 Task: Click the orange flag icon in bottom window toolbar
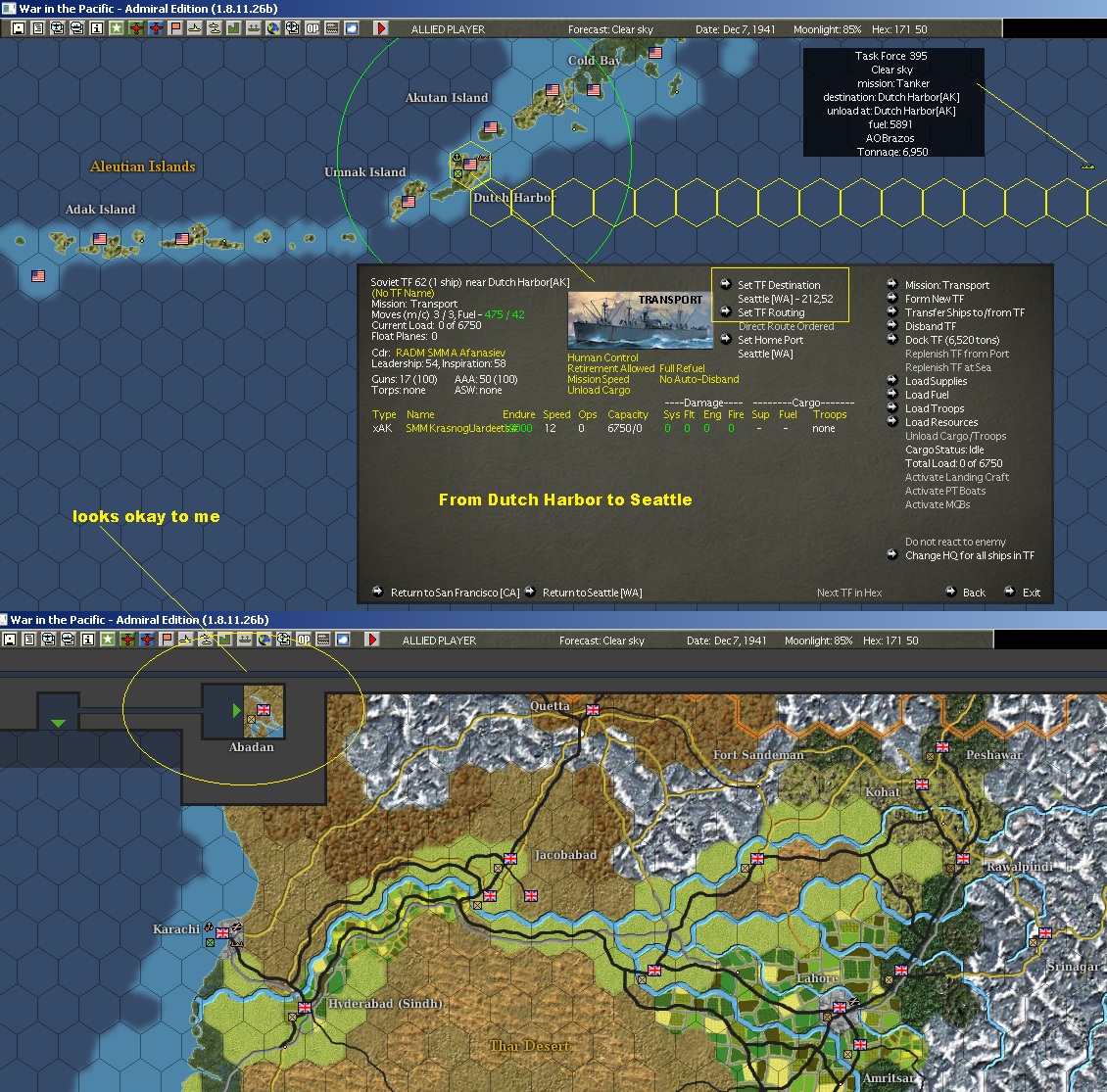(166, 640)
